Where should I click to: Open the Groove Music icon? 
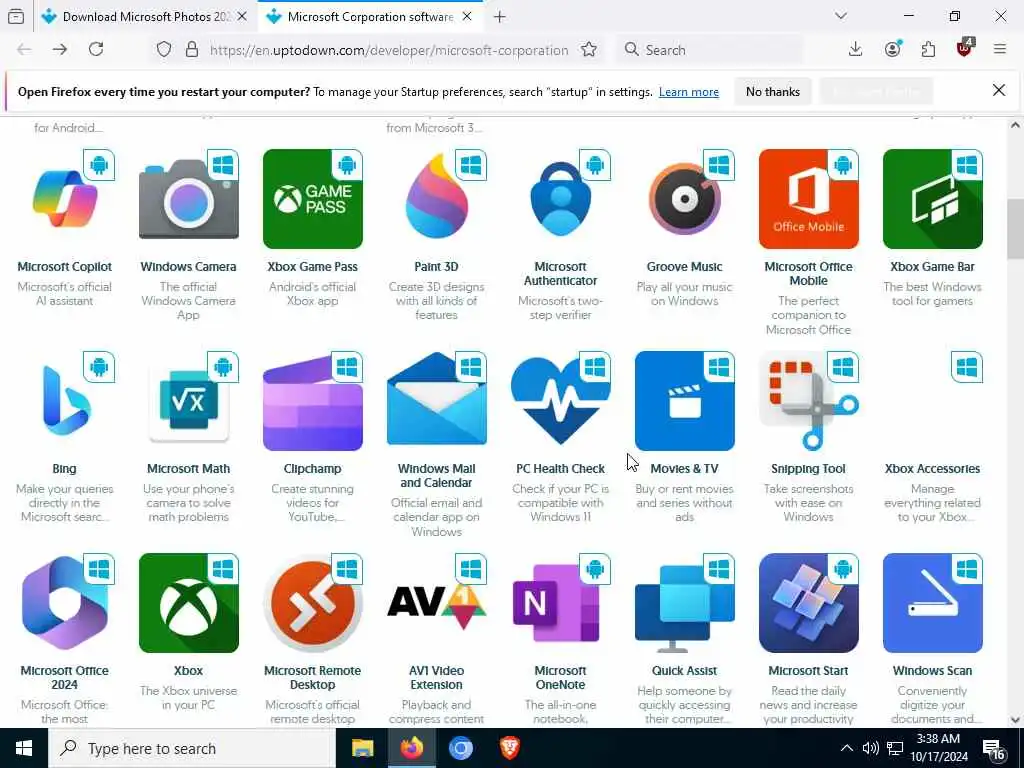pyautogui.click(x=684, y=199)
